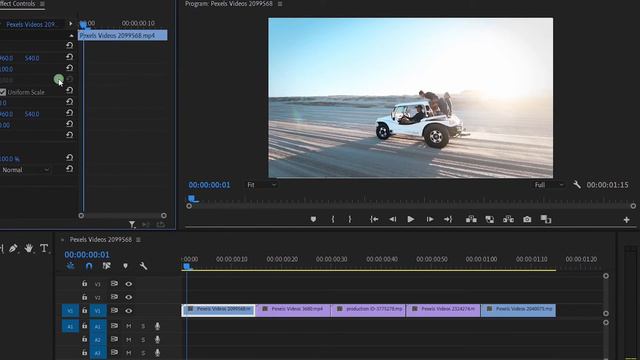The height and width of the screenshot is (360, 640).
Task: Show/hide Effect Controls timeline view arrow
Action: click(x=71, y=24)
